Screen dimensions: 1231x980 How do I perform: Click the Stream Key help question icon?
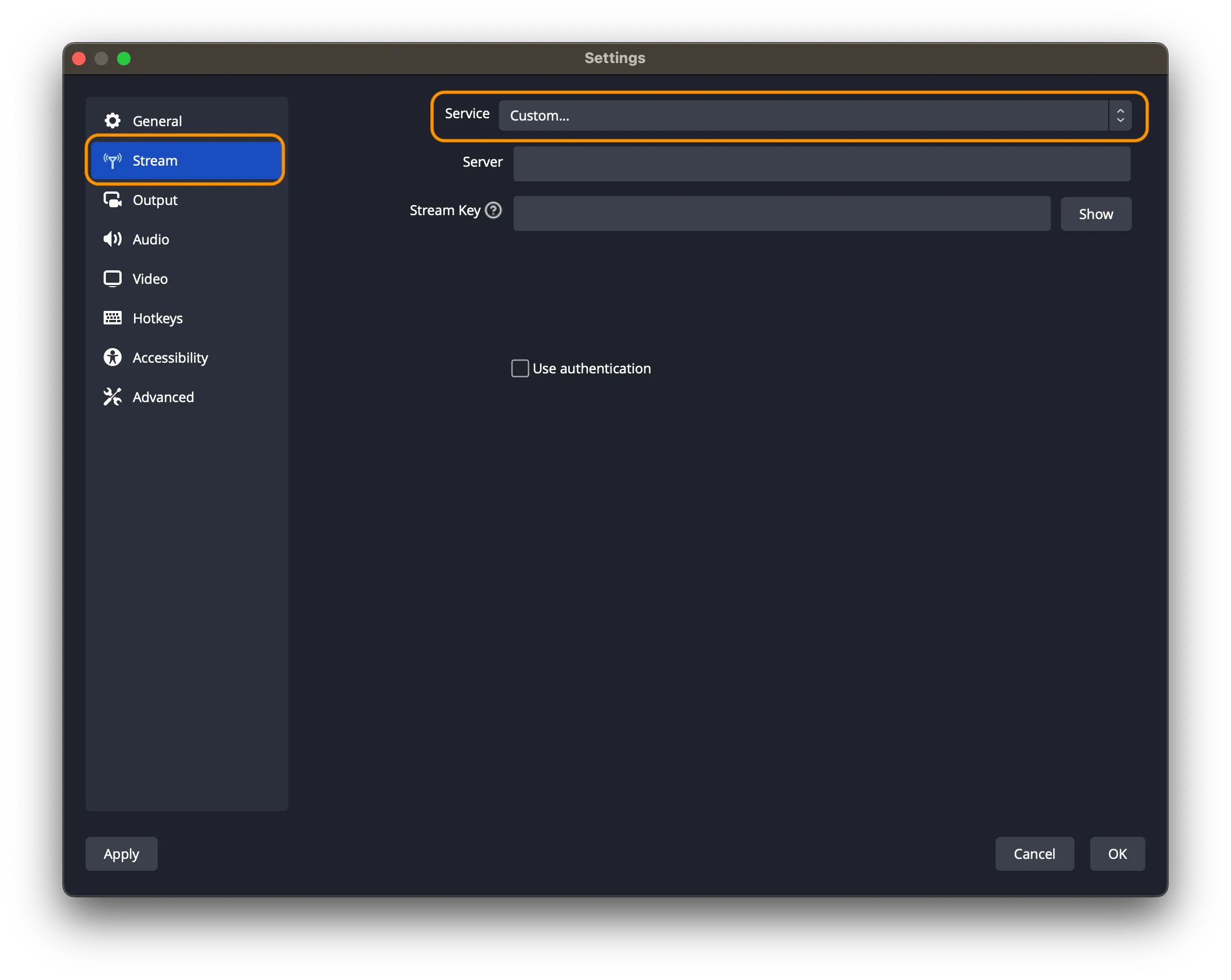coord(493,210)
